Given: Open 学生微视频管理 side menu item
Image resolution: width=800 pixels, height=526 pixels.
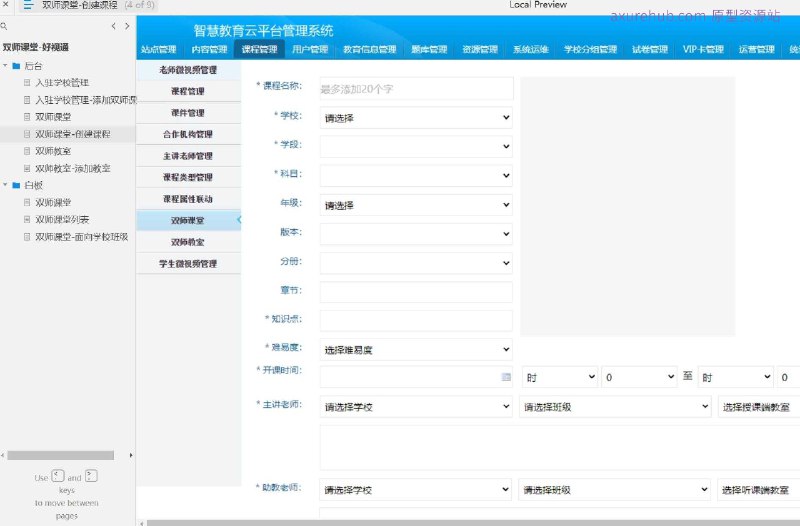Looking at the screenshot, I should [188, 264].
